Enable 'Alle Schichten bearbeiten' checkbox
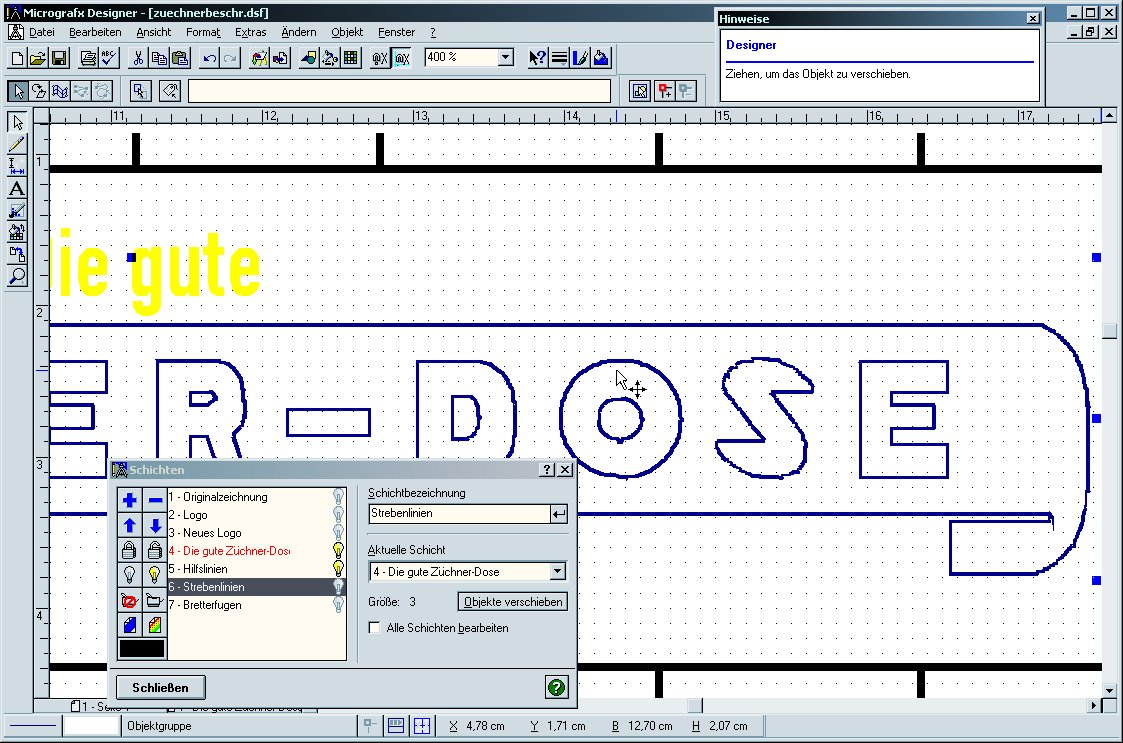This screenshot has width=1123, height=743. coord(375,628)
